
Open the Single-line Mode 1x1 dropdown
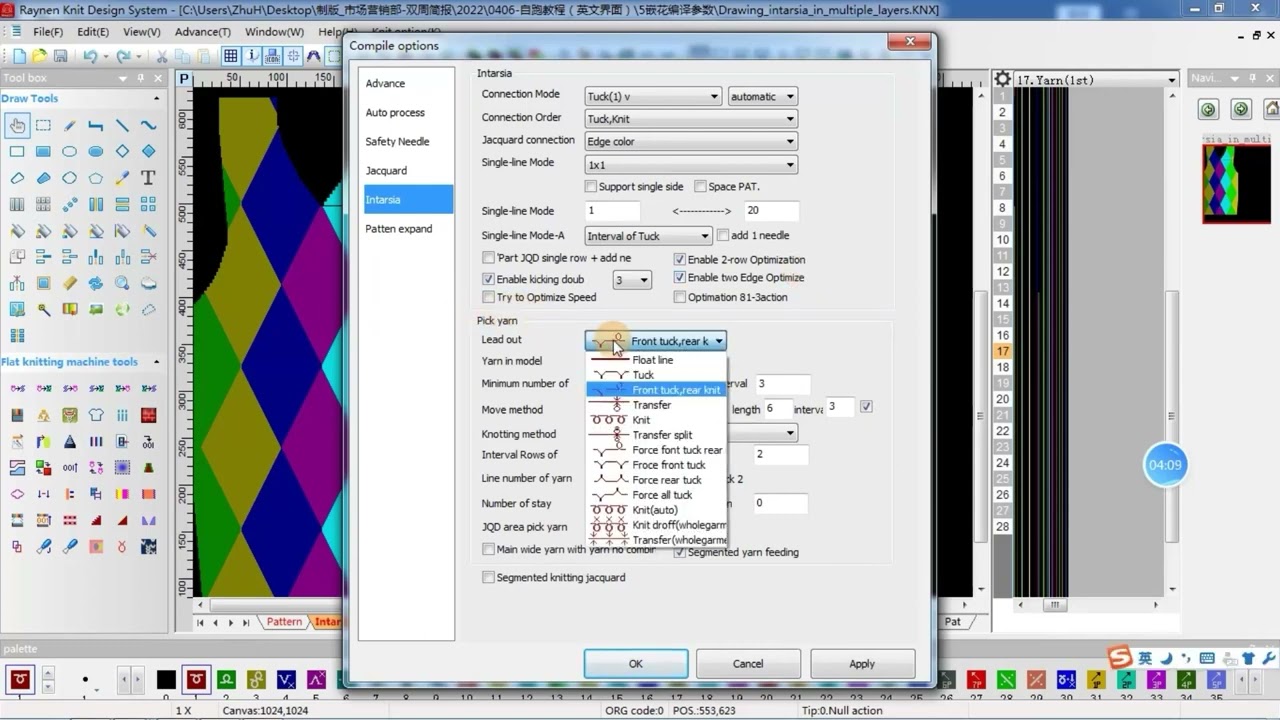pyautogui.click(x=691, y=165)
